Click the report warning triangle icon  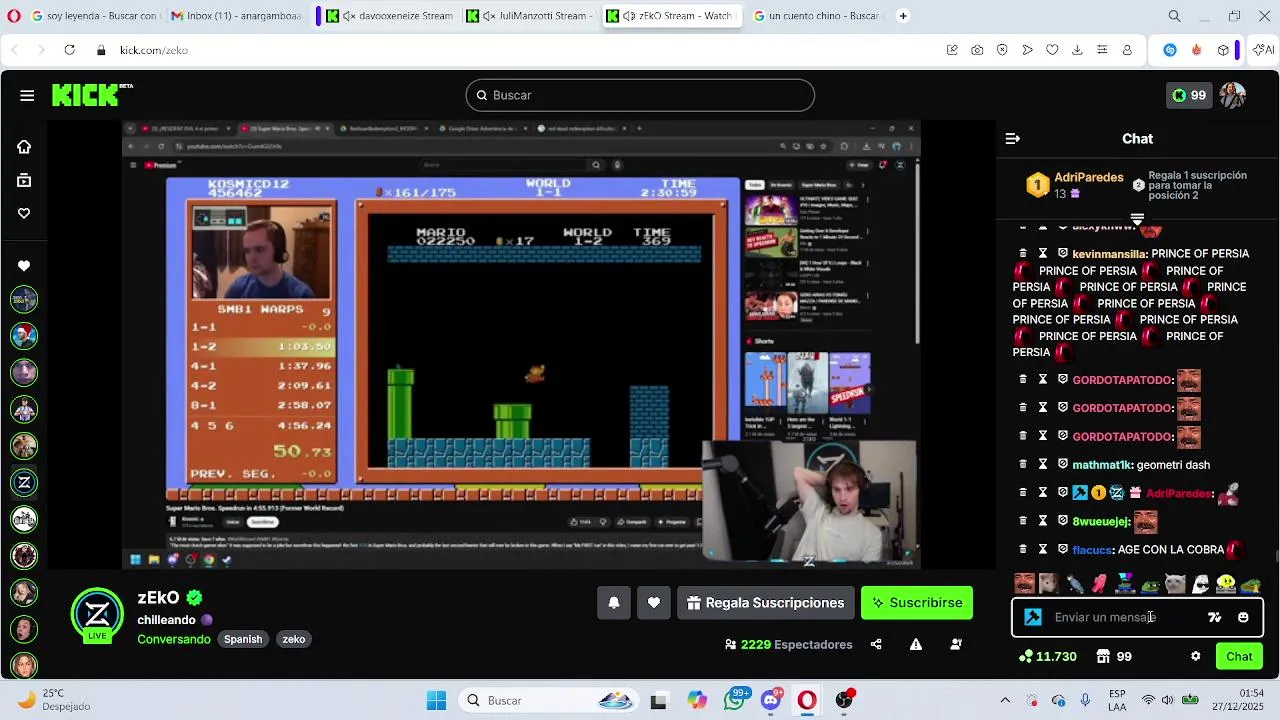click(916, 645)
